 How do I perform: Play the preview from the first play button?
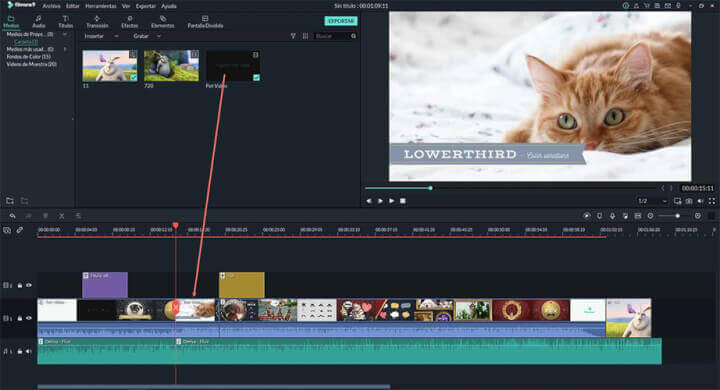click(380, 201)
